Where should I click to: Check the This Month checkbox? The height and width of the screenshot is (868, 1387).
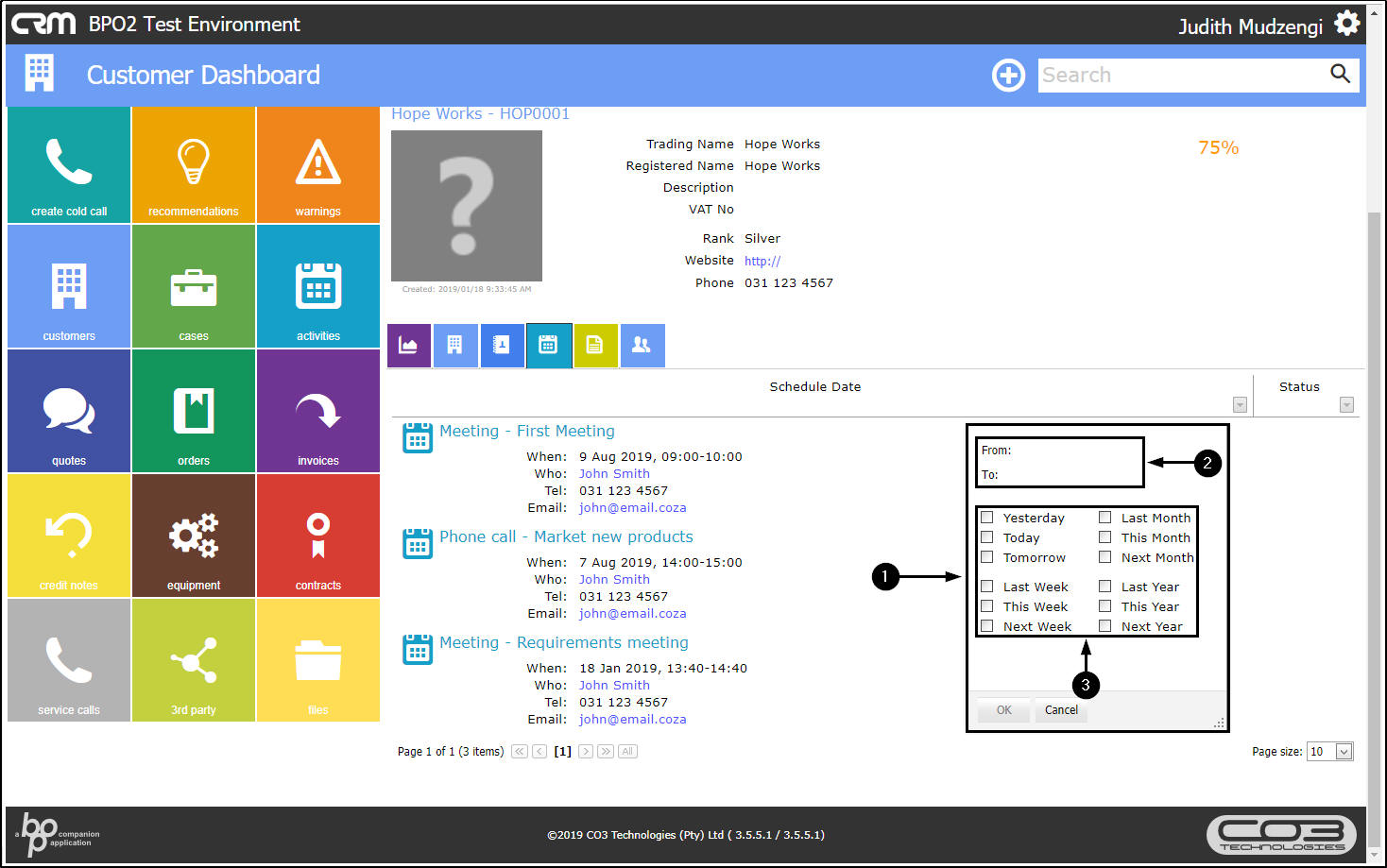click(x=1104, y=537)
